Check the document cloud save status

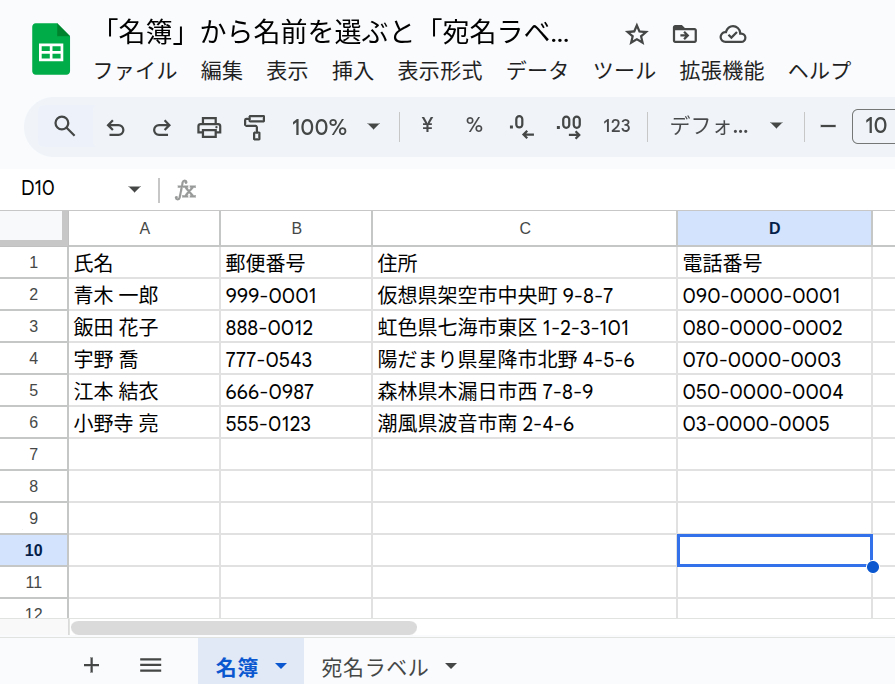pos(733,34)
